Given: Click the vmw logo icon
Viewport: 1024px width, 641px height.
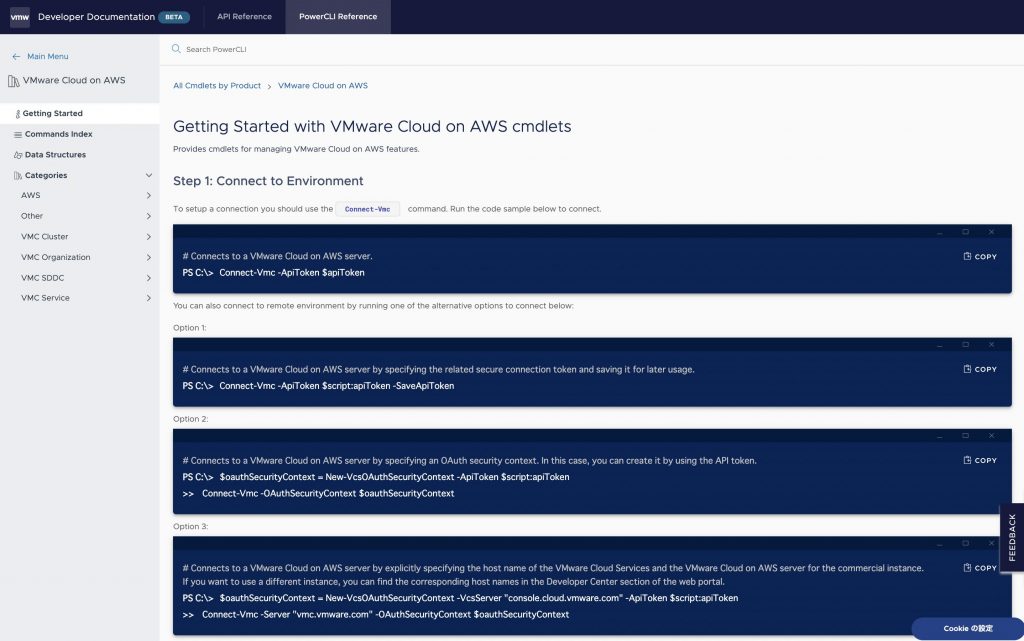Looking at the screenshot, I should click(x=20, y=17).
